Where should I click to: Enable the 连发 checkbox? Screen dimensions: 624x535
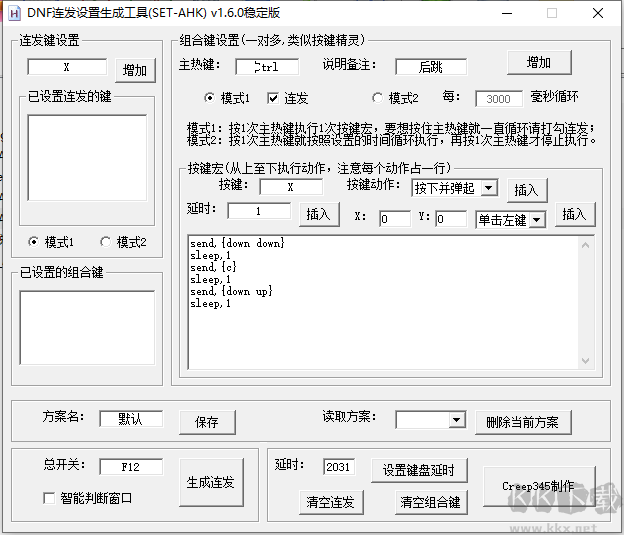[x=273, y=98]
